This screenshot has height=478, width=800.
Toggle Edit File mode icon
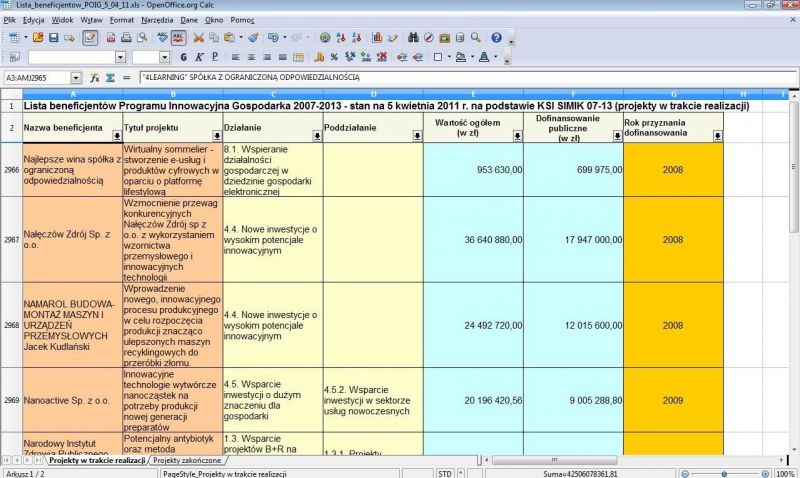[x=90, y=38]
